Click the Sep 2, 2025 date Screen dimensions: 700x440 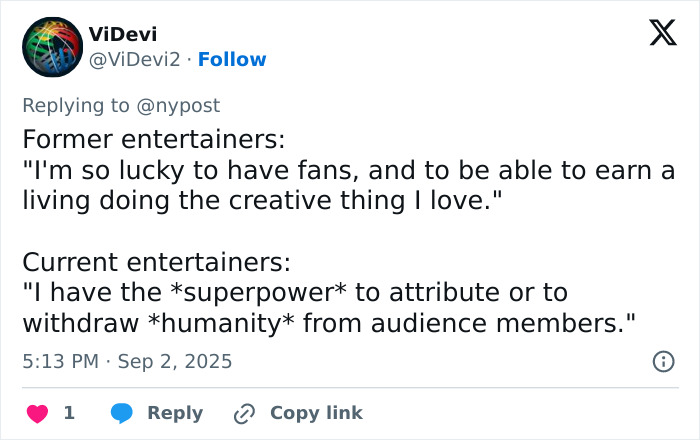175,361
